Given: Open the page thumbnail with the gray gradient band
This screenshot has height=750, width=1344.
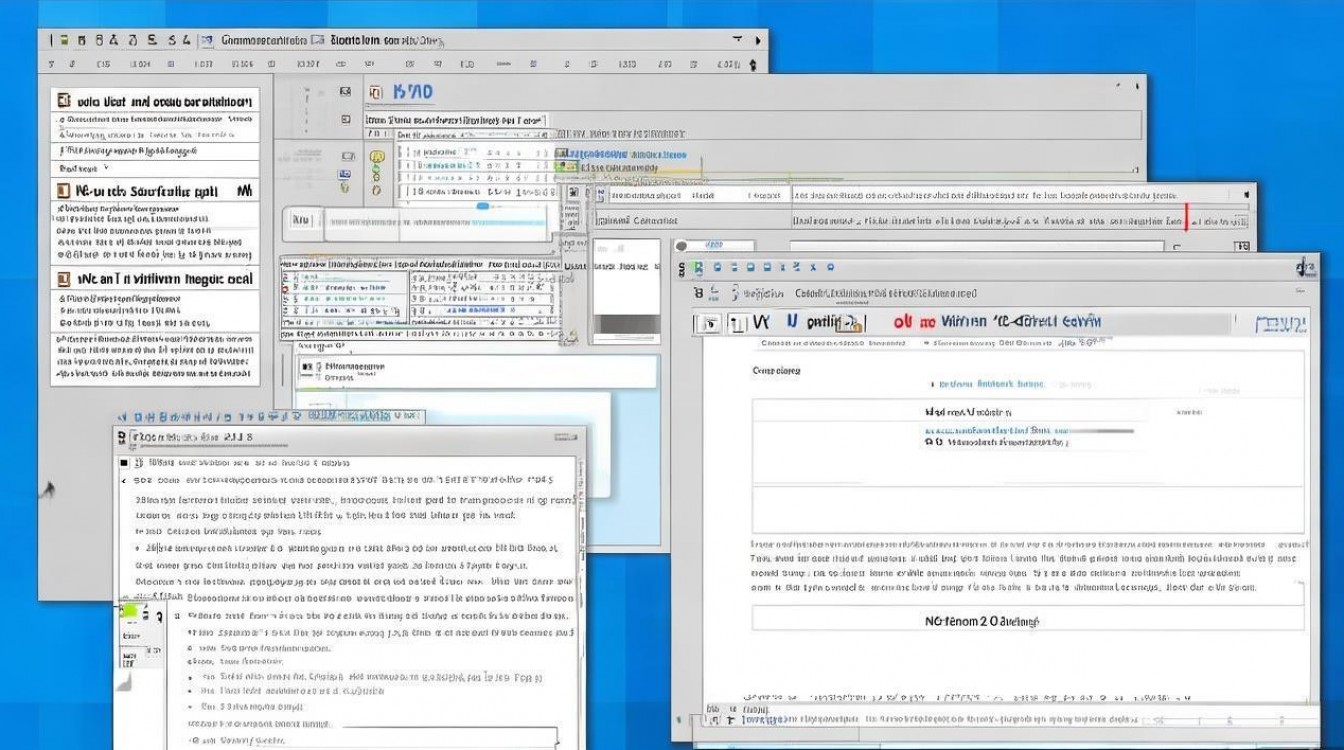Looking at the screenshot, I should pos(626,290).
